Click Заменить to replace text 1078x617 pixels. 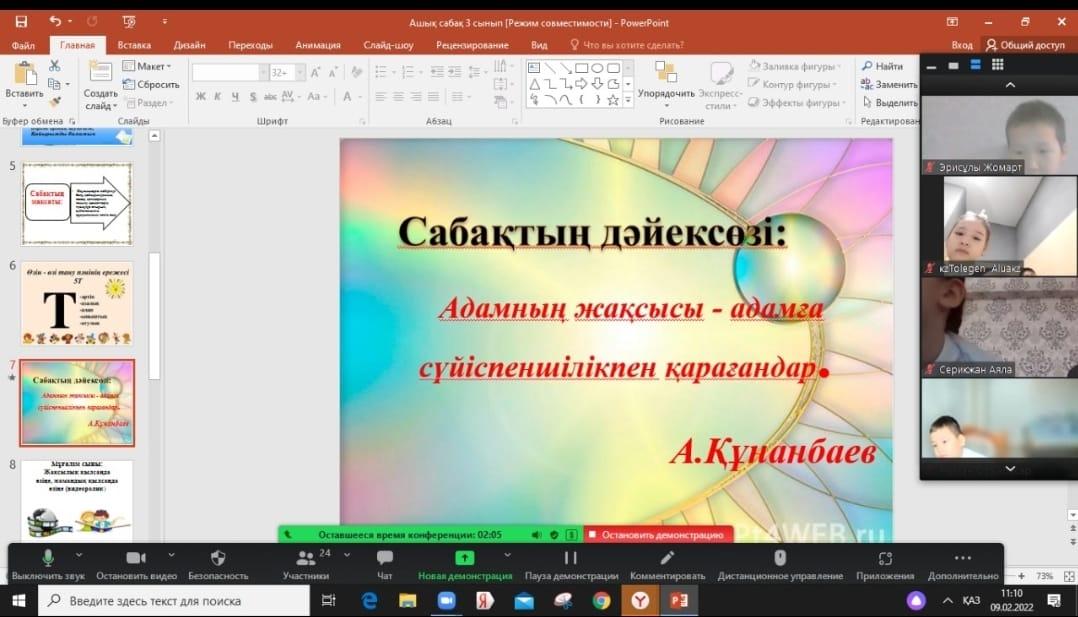coord(889,84)
